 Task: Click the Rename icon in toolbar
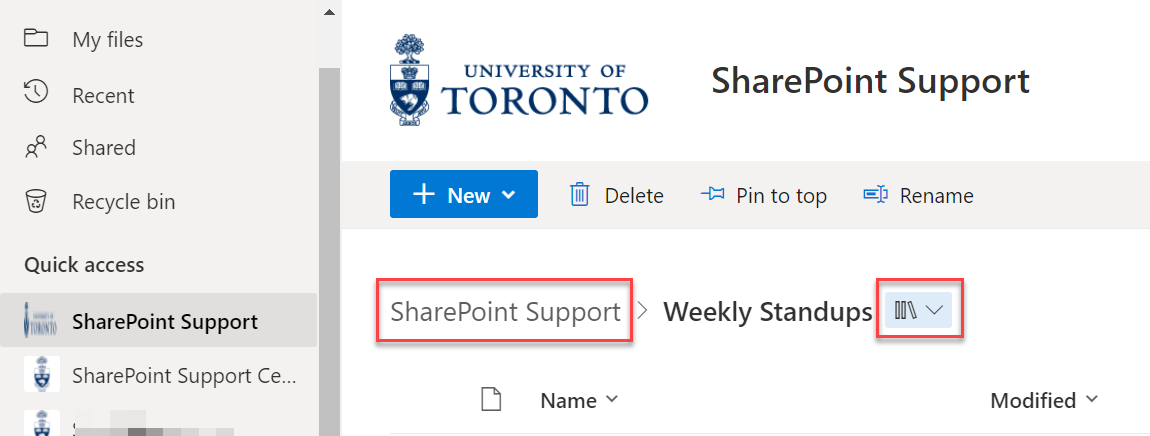[x=876, y=195]
